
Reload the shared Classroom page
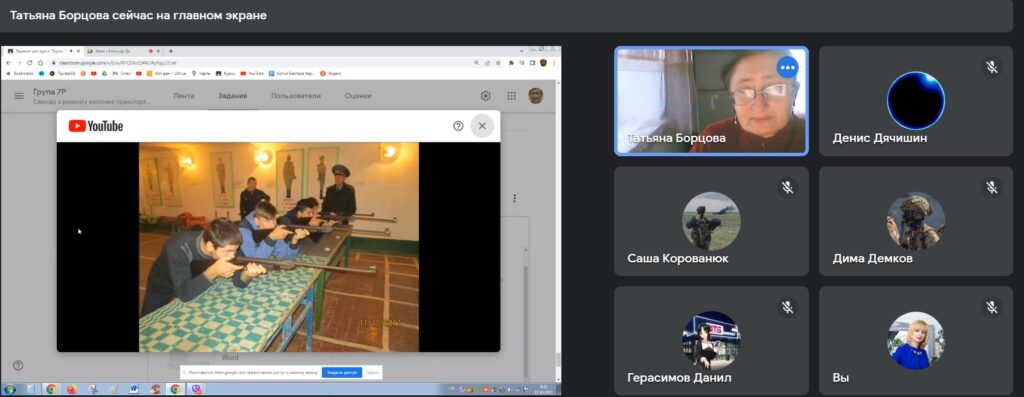(x=29, y=63)
